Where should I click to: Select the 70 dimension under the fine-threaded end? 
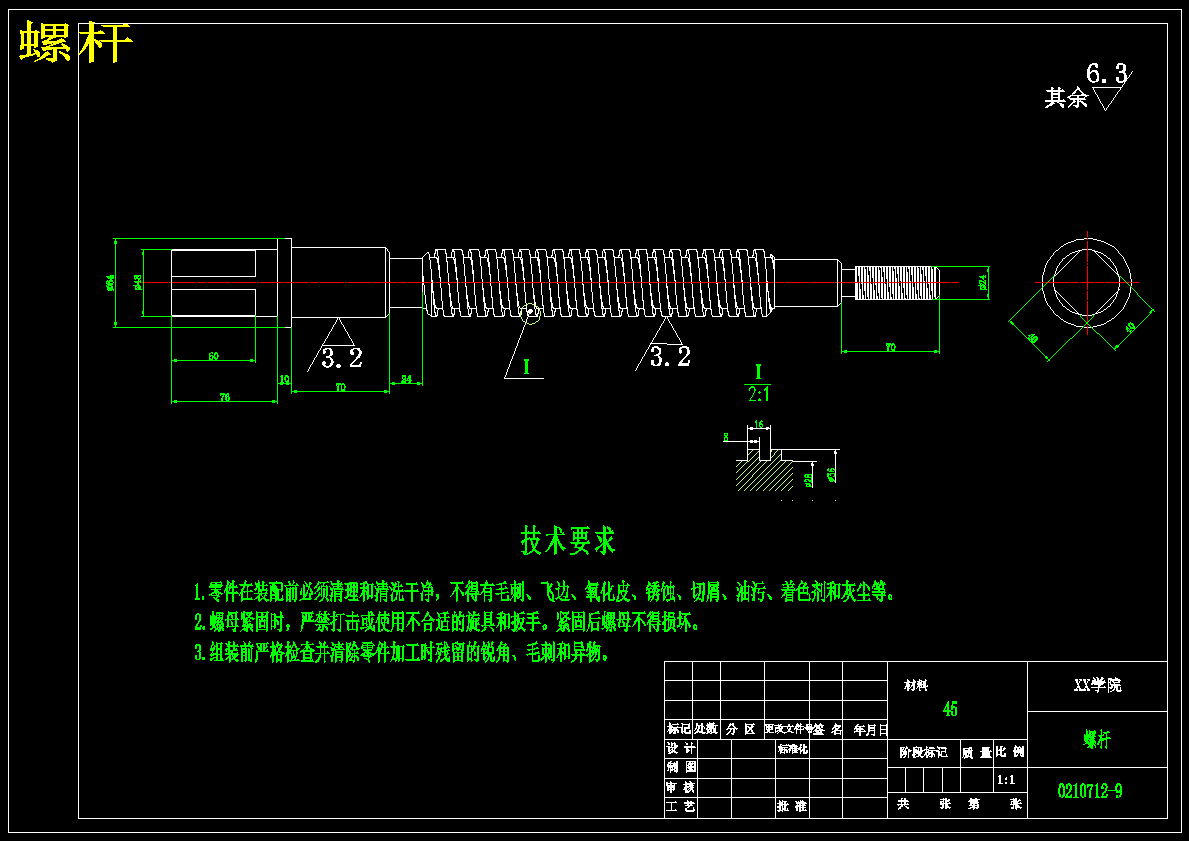pyautogui.click(x=890, y=347)
